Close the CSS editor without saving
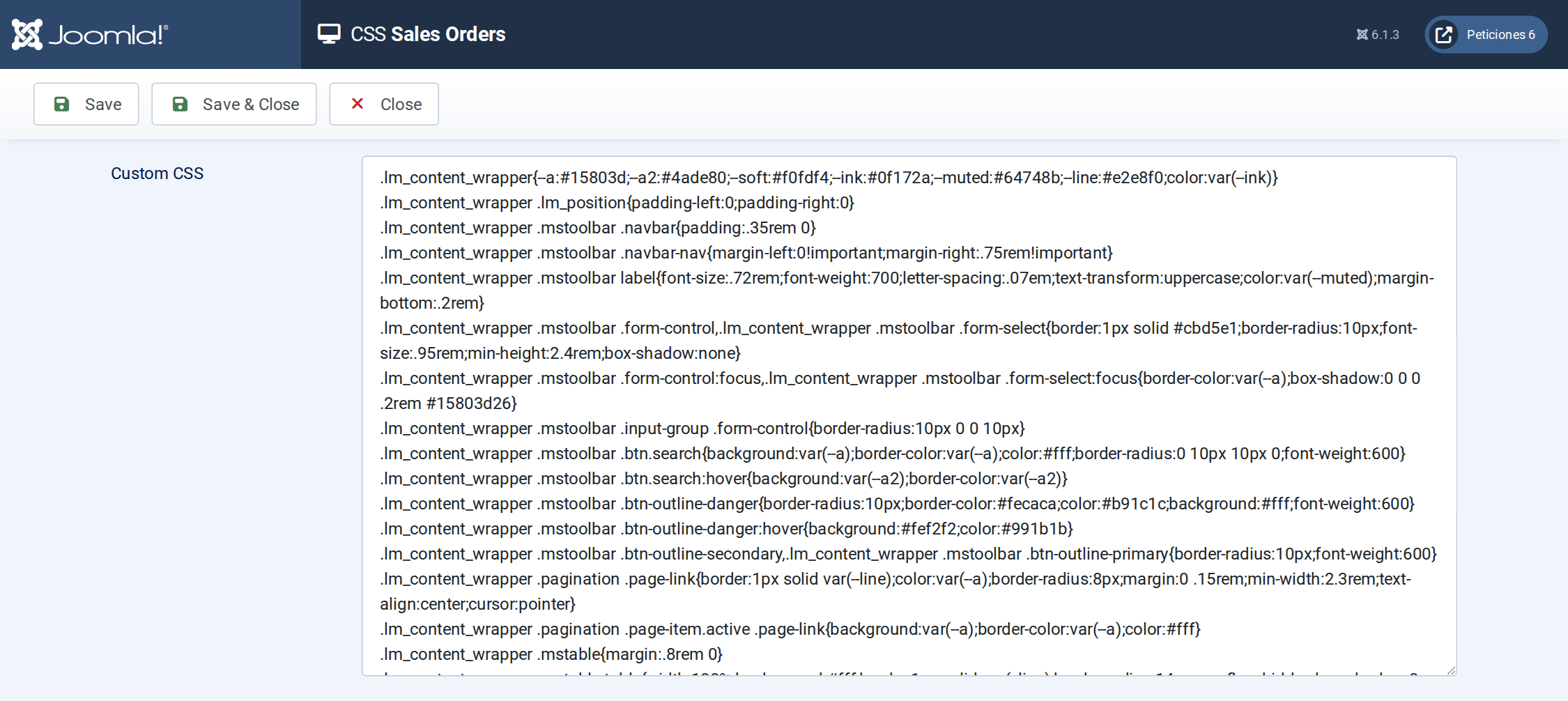 tap(384, 104)
